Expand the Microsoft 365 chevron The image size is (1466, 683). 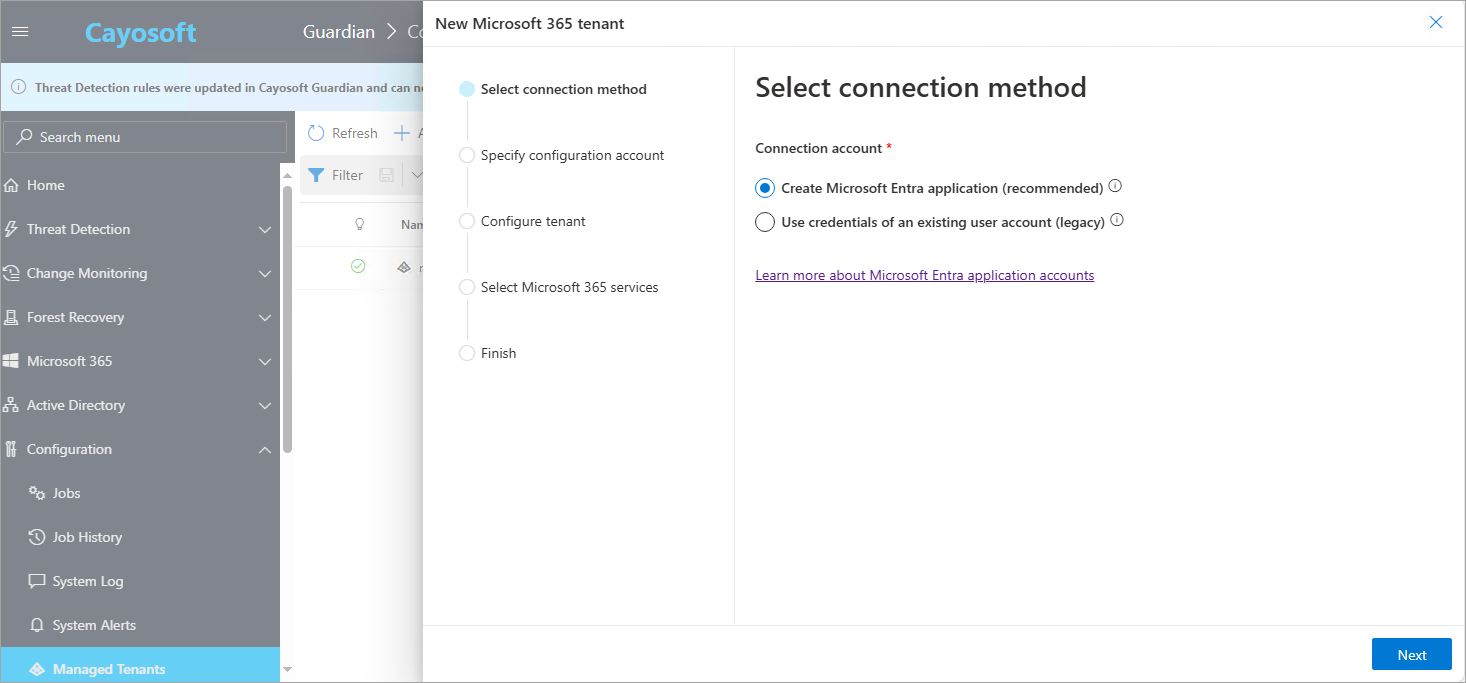point(265,361)
